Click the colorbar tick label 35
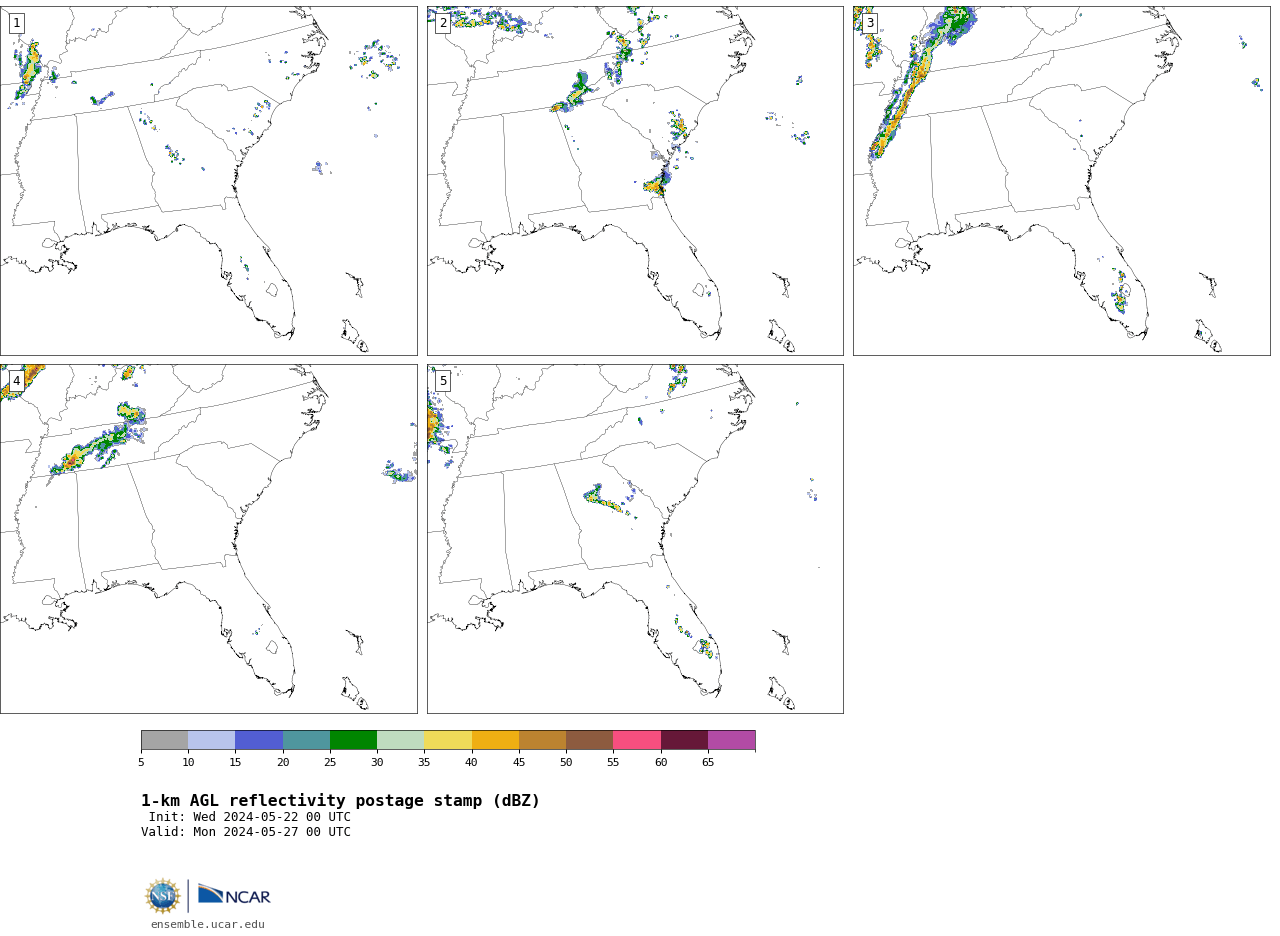Image resolution: width=1280 pixels, height=936 pixels. 425,763
